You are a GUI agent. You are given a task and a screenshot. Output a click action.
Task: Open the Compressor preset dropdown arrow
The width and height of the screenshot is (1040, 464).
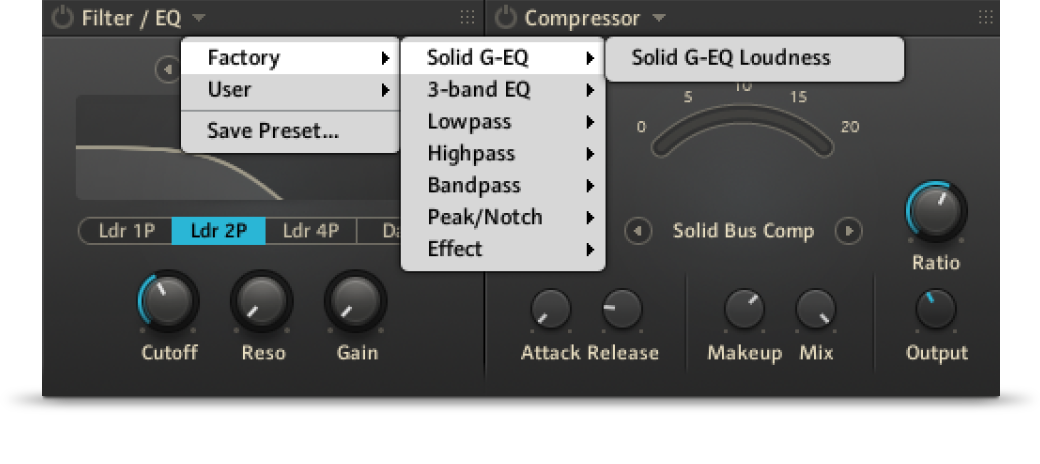658,18
